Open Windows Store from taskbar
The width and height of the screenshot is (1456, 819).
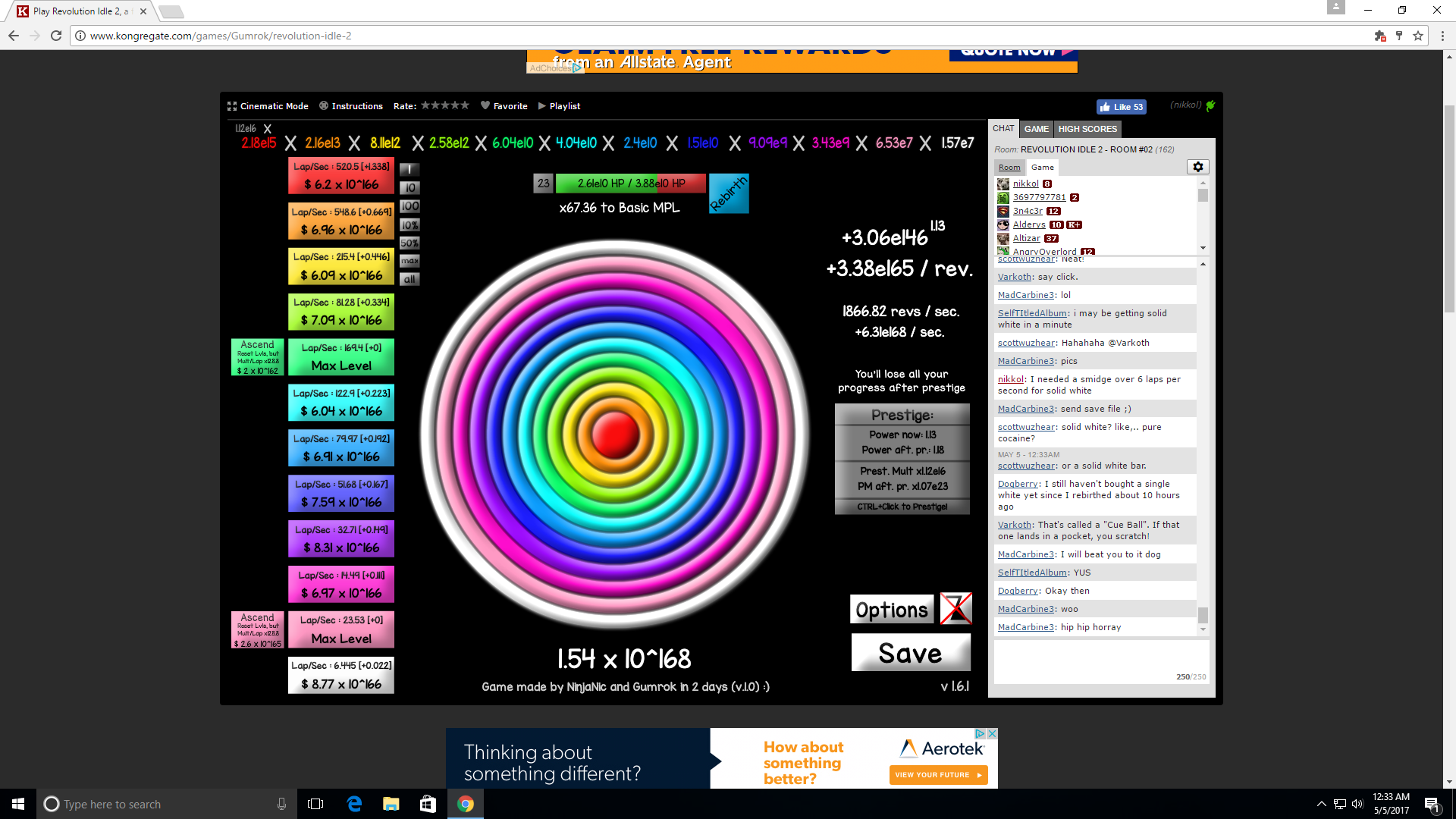tap(428, 804)
